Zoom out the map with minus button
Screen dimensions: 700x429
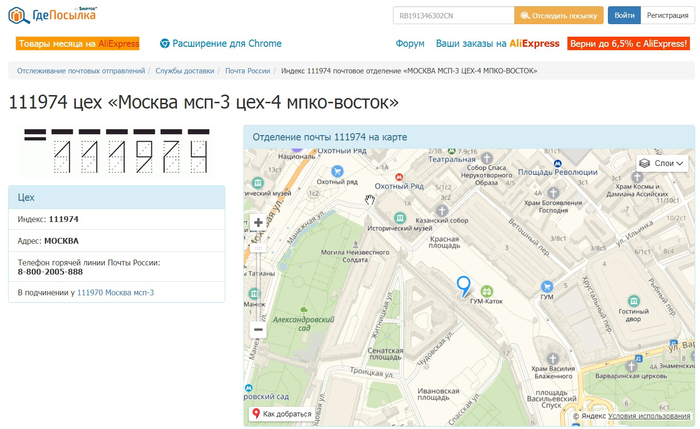[x=258, y=329]
